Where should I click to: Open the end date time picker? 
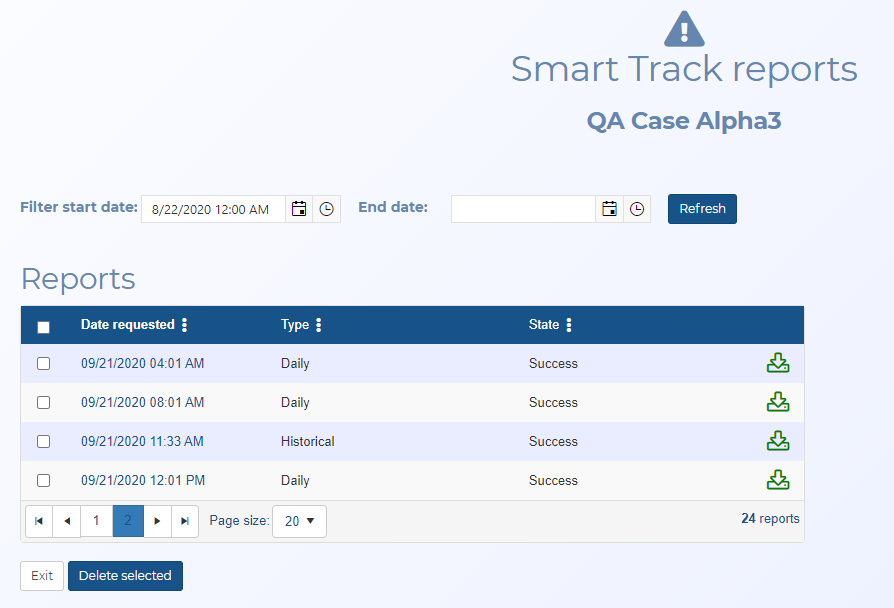[637, 209]
